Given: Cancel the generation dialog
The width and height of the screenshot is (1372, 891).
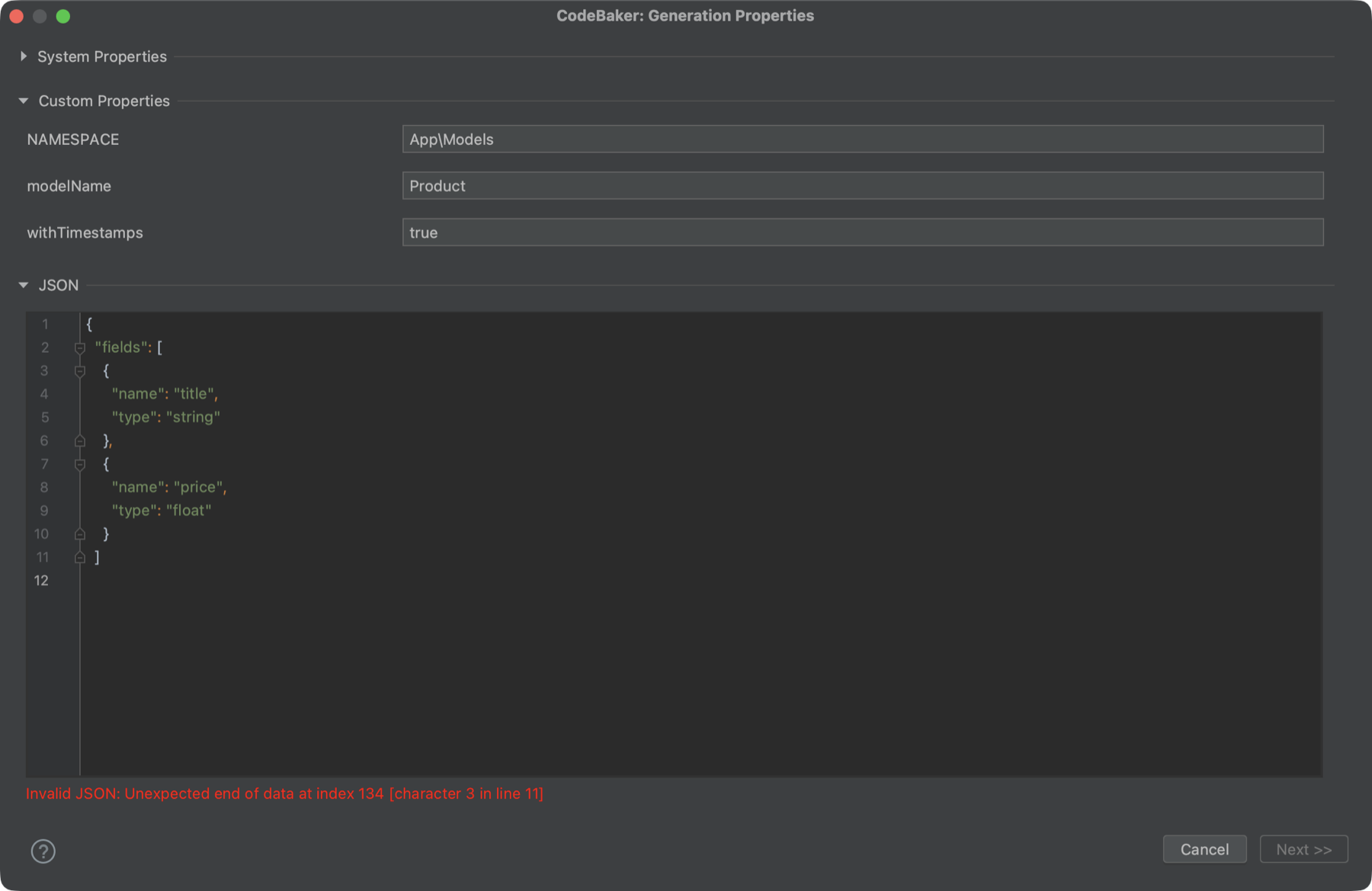Looking at the screenshot, I should coord(1204,849).
